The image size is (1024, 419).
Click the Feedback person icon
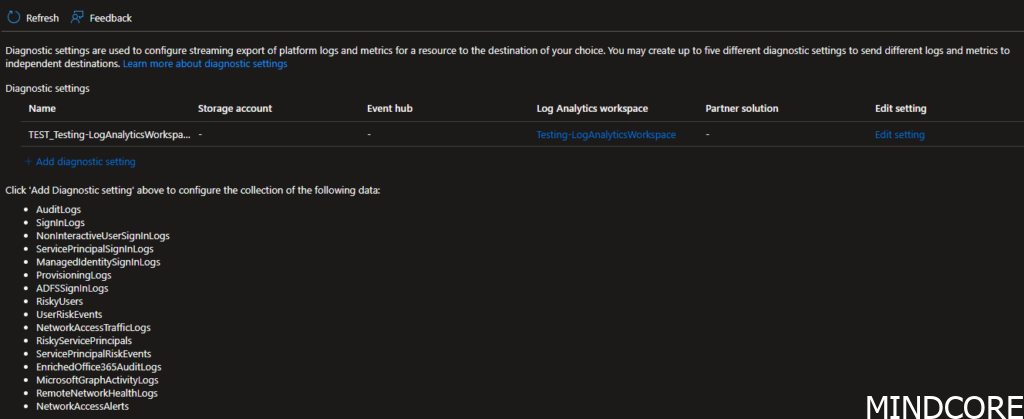coord(77,18)
